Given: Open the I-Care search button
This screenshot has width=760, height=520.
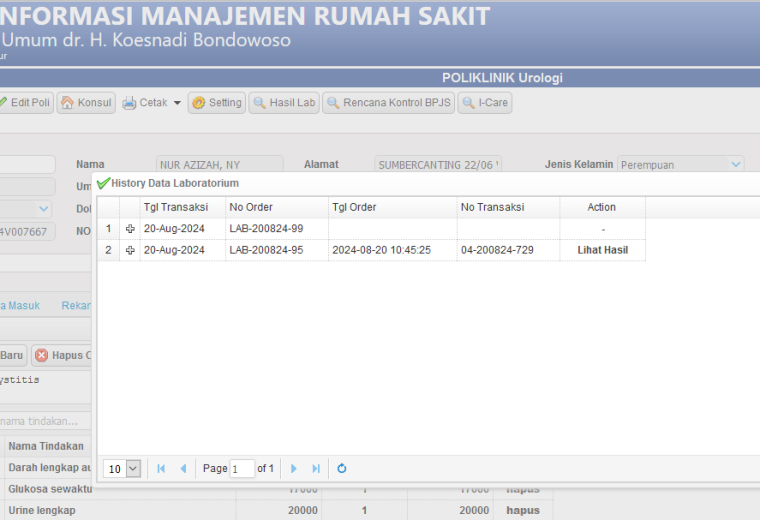Looking at the screenshot, I should pos(485,103).
